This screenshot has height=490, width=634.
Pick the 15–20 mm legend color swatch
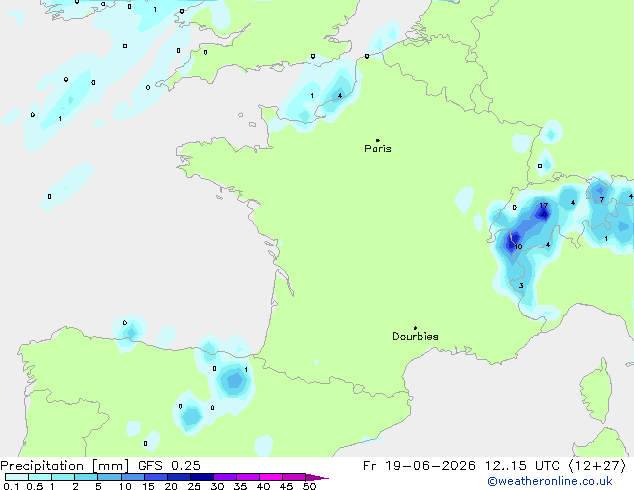pos(155,477)
